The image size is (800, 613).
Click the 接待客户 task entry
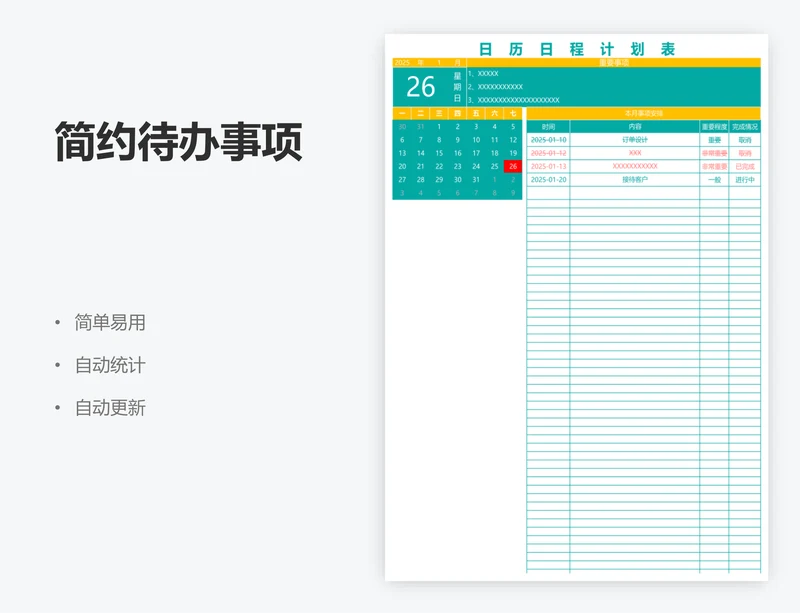634,180
